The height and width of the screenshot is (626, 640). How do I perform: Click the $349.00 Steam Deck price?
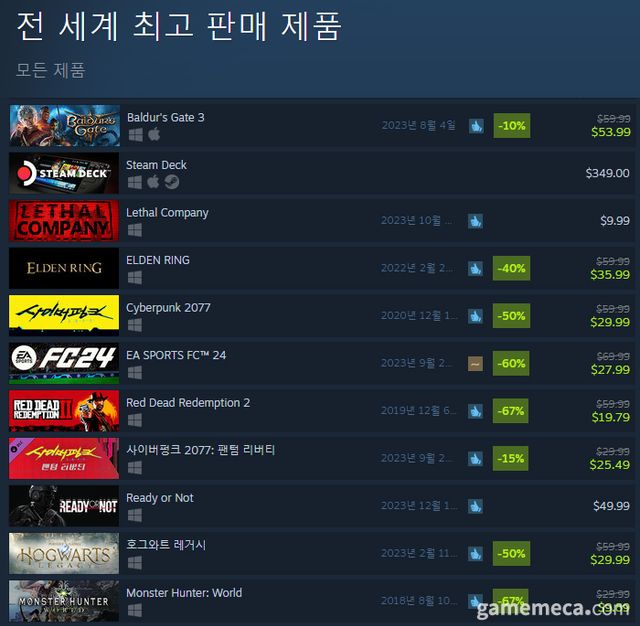tap(607, 173)
